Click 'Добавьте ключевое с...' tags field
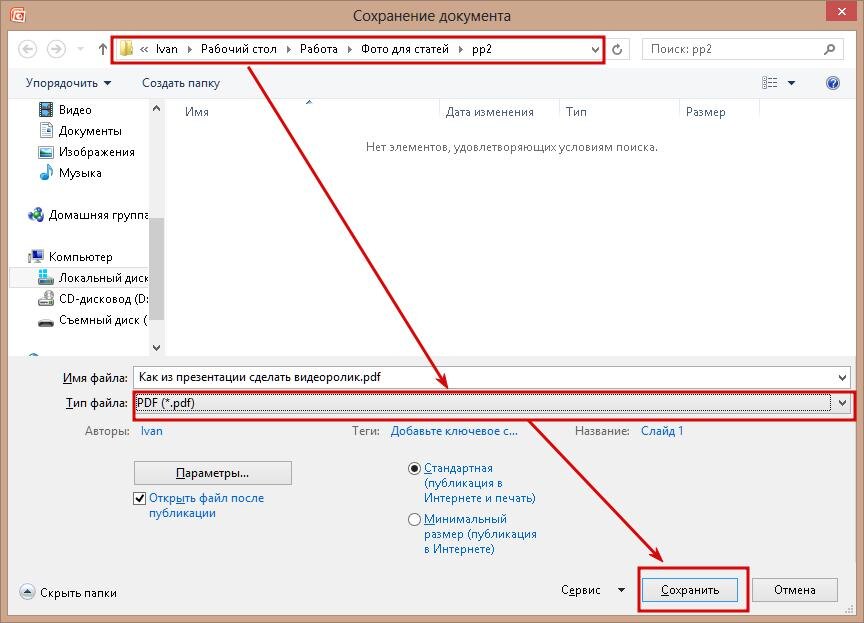The width and height of the screenshot is (864, 623). [x=454, y=431]
